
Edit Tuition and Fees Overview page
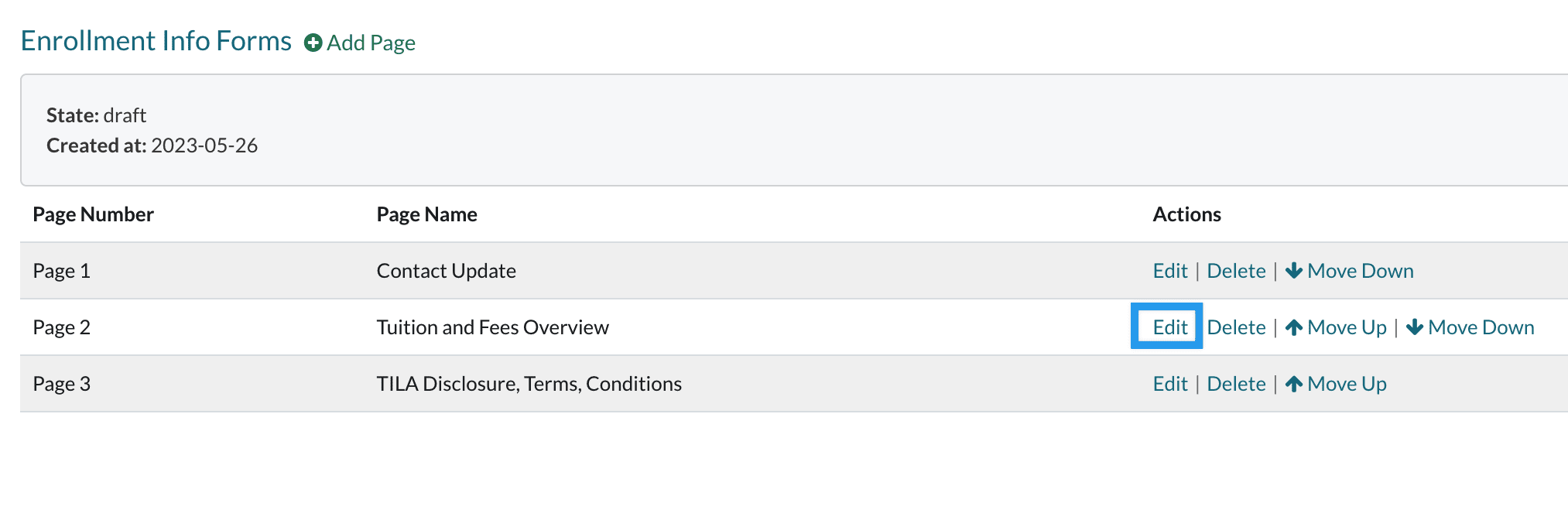(1169, 327)
